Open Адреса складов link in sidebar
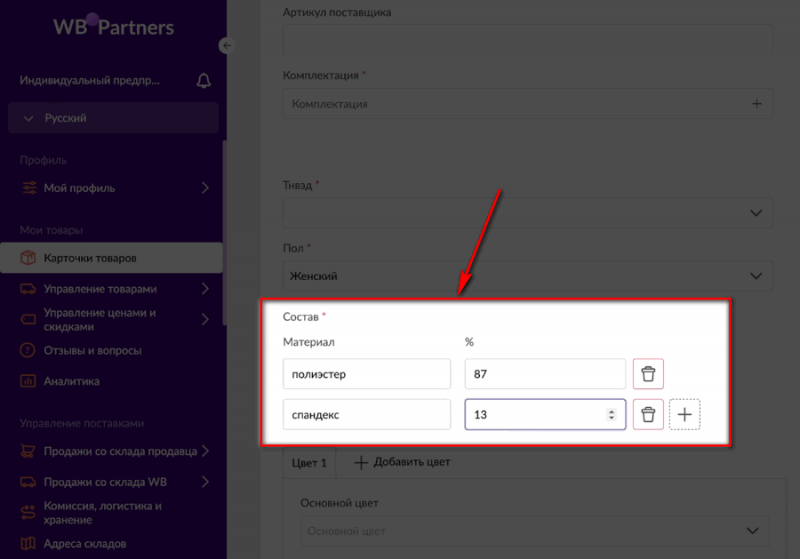Viewport: 800px width, 559px height. click(x=84, y=544)
